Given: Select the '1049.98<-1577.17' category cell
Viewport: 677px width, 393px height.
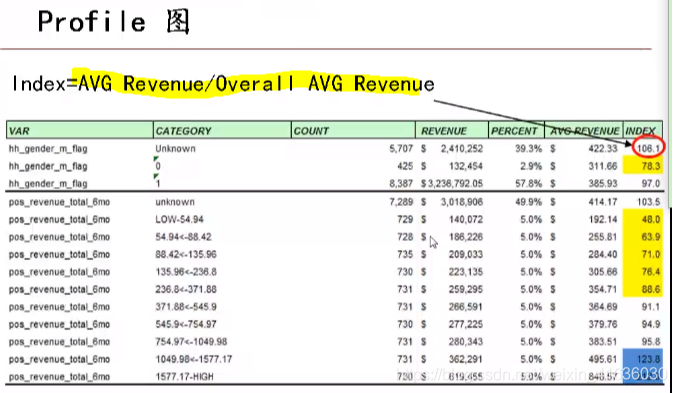Looking at the screenshot, I should [x=194, y=359].
